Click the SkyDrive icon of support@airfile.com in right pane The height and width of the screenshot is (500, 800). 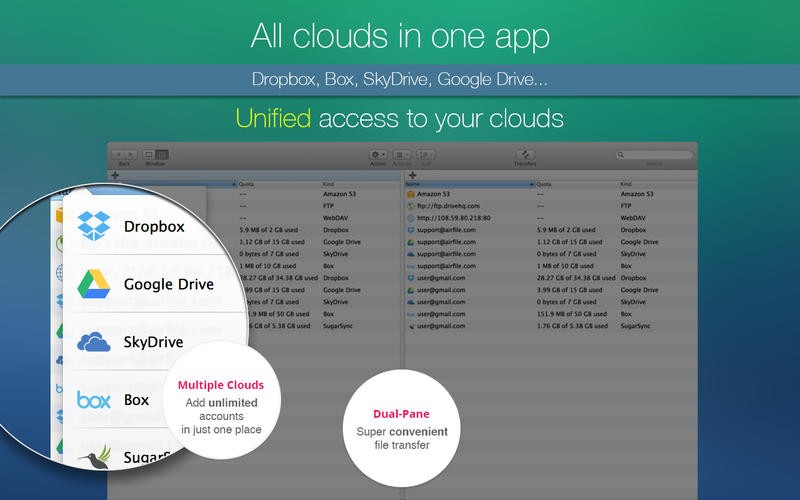[x=411, y=254]
